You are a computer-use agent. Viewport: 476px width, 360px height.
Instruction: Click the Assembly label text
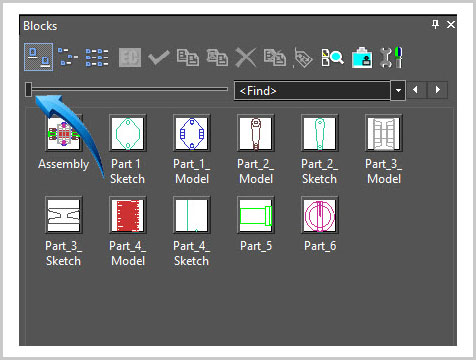coord(64,164)
